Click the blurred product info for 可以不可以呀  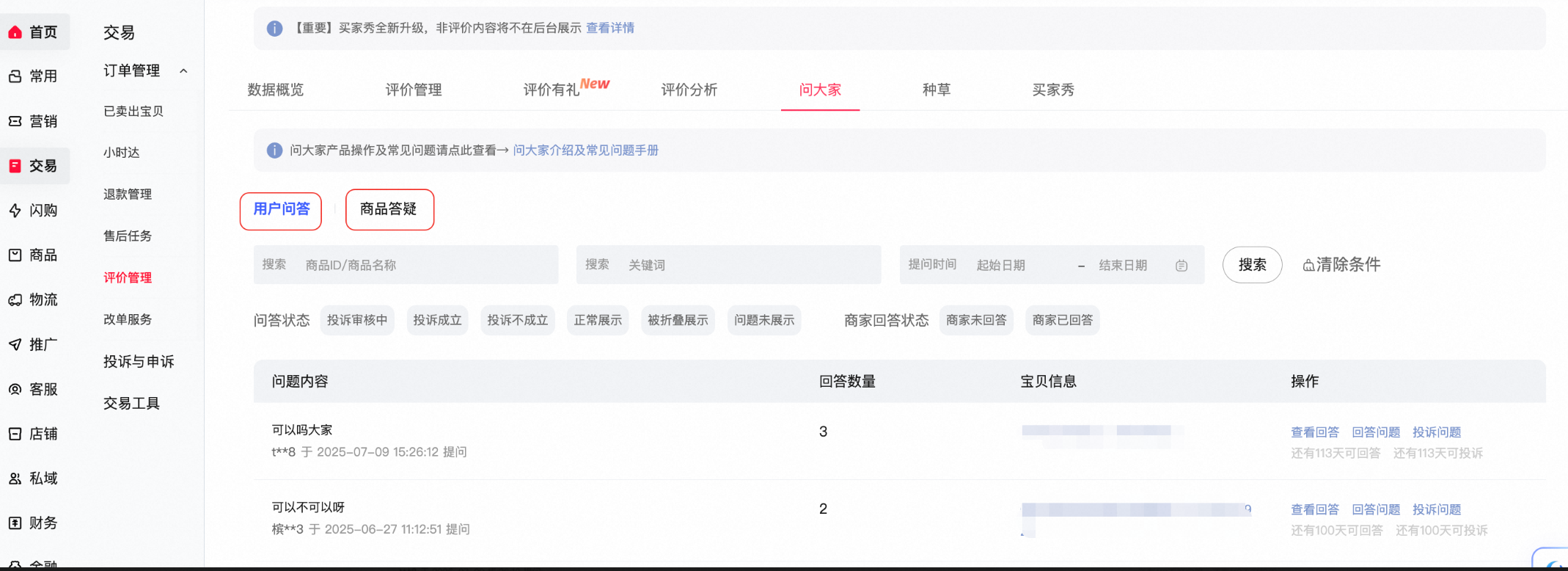tap(1137, 518)
